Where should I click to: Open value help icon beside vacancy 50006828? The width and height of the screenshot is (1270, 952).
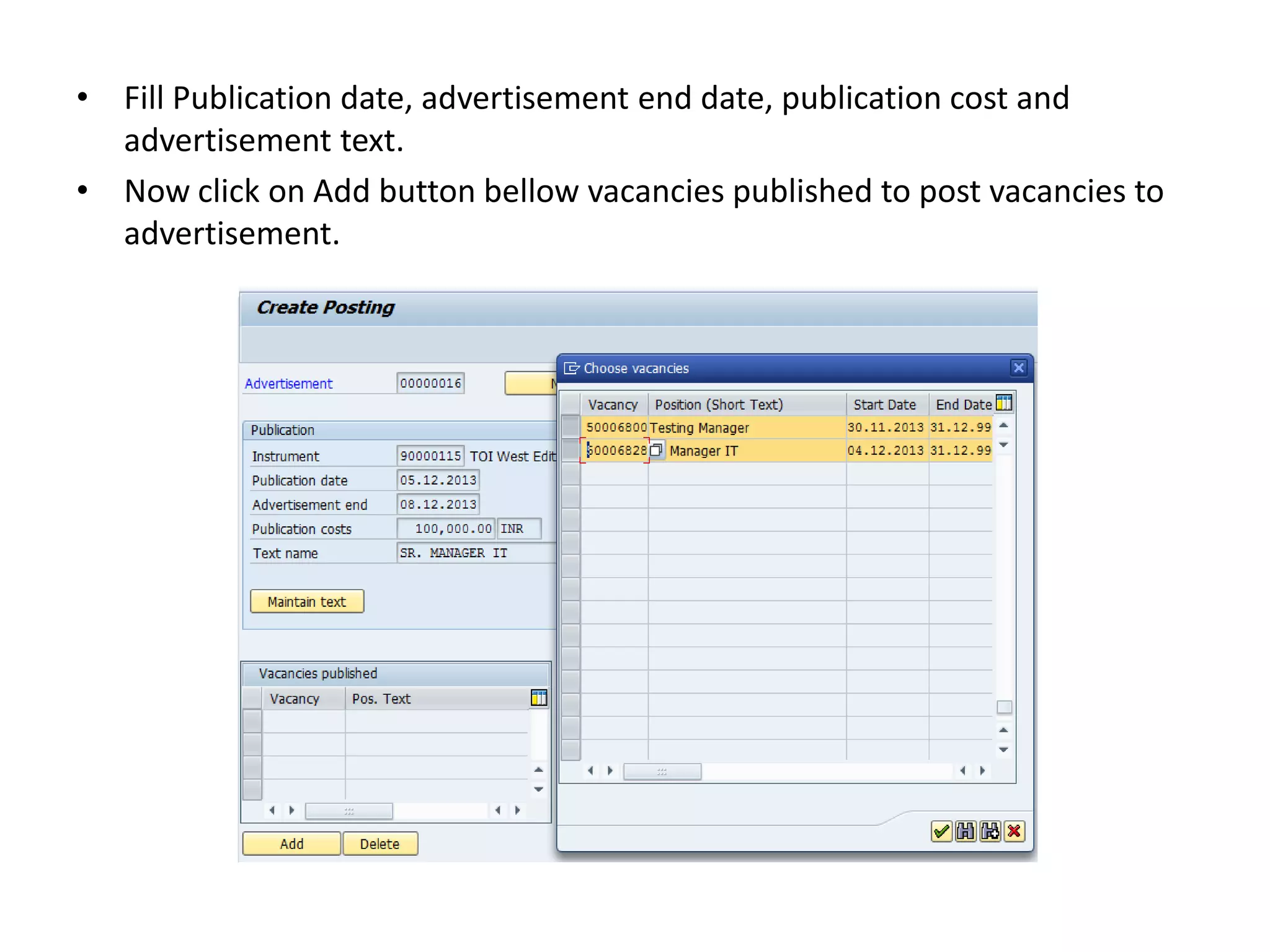[656, 451]
